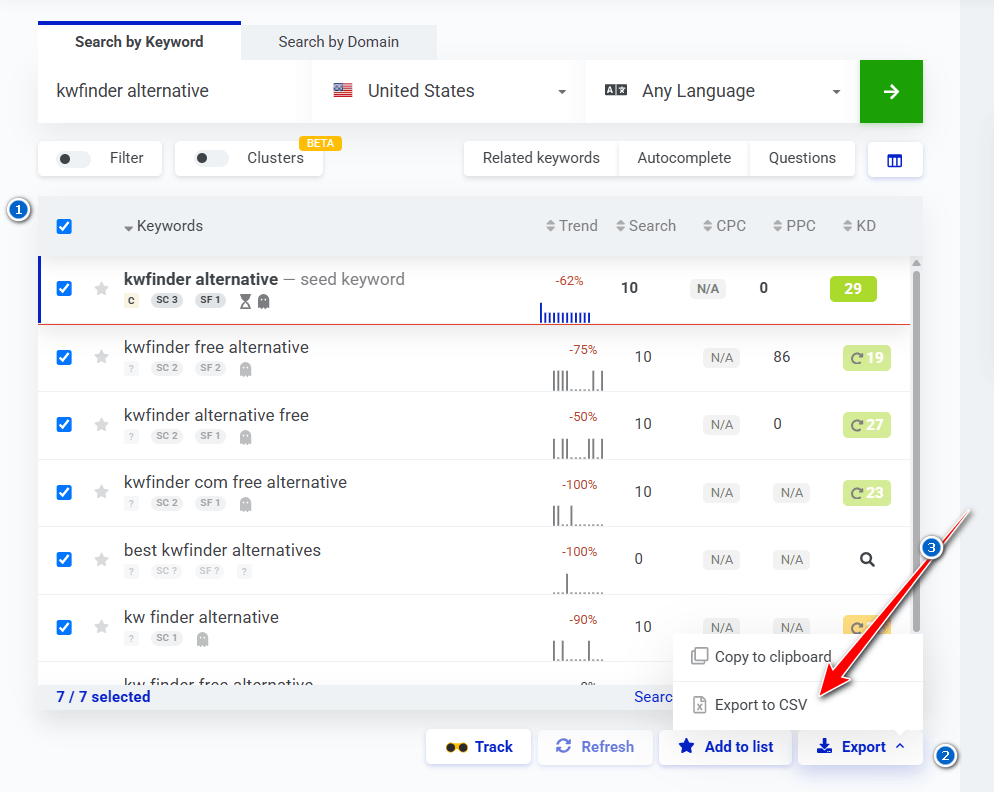Click the BETA badge on Clusters
This screenshot has width=994, height=792.
[x=320, y=143]
